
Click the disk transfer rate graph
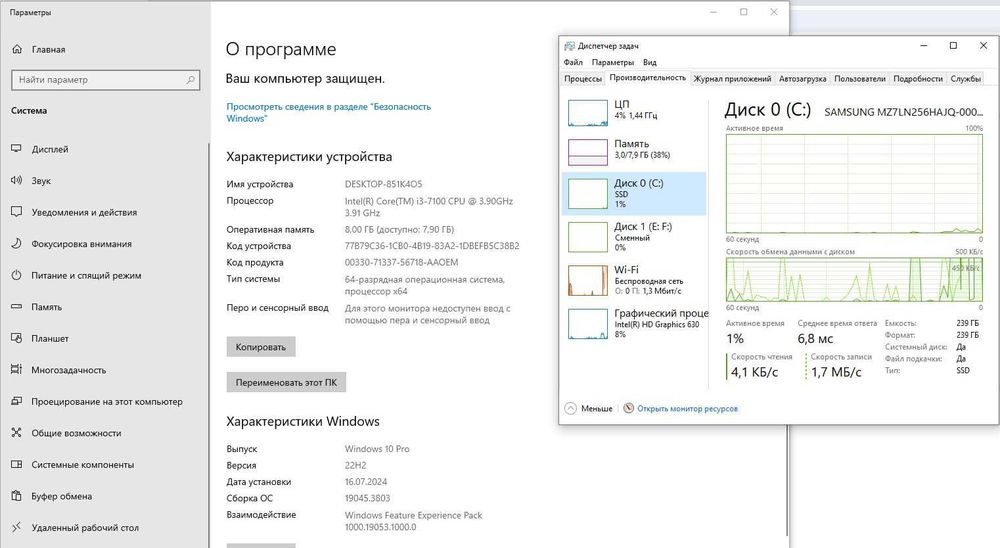click(x=854, y=279)
